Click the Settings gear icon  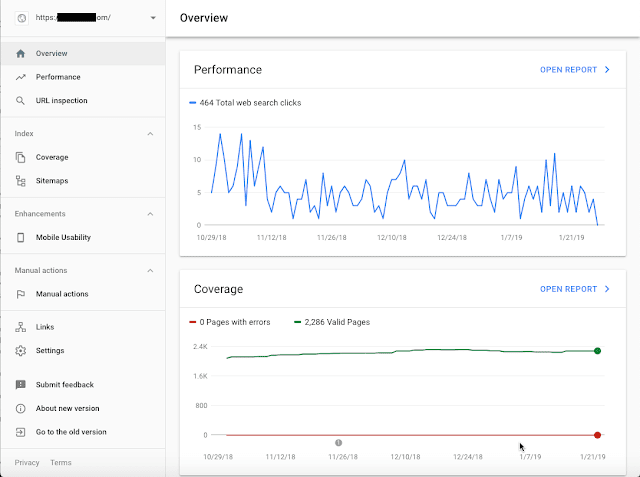tap(21, 351)
